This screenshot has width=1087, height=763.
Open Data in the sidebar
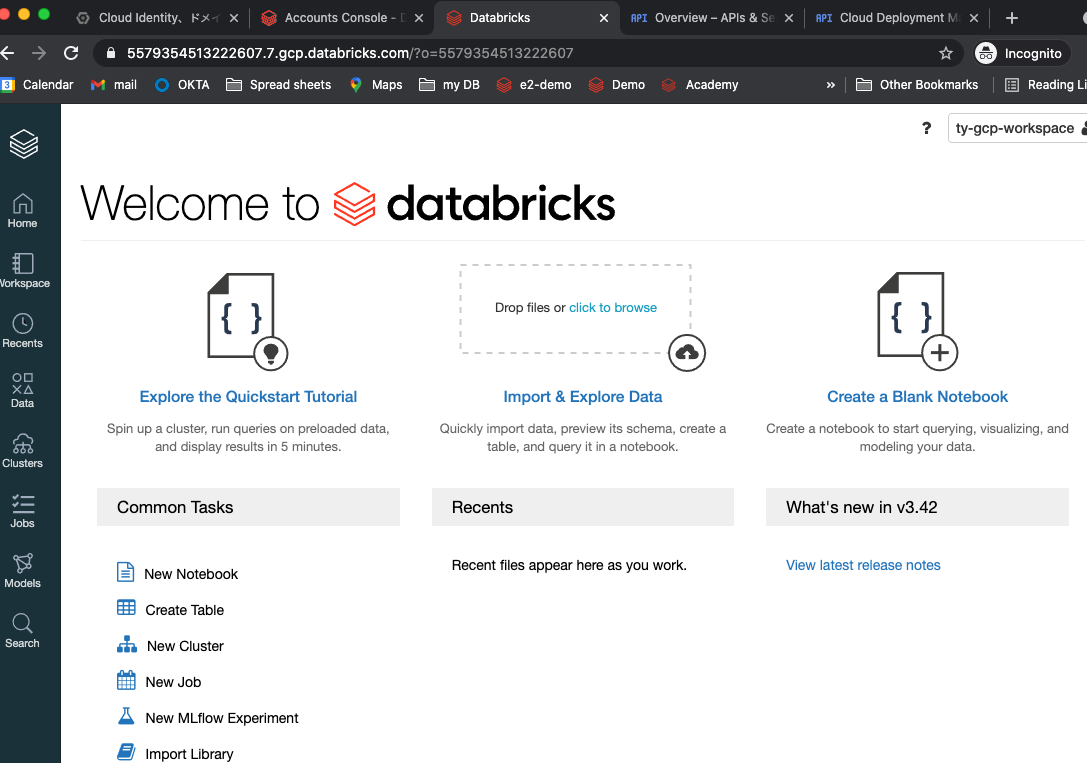click(22, 390)
